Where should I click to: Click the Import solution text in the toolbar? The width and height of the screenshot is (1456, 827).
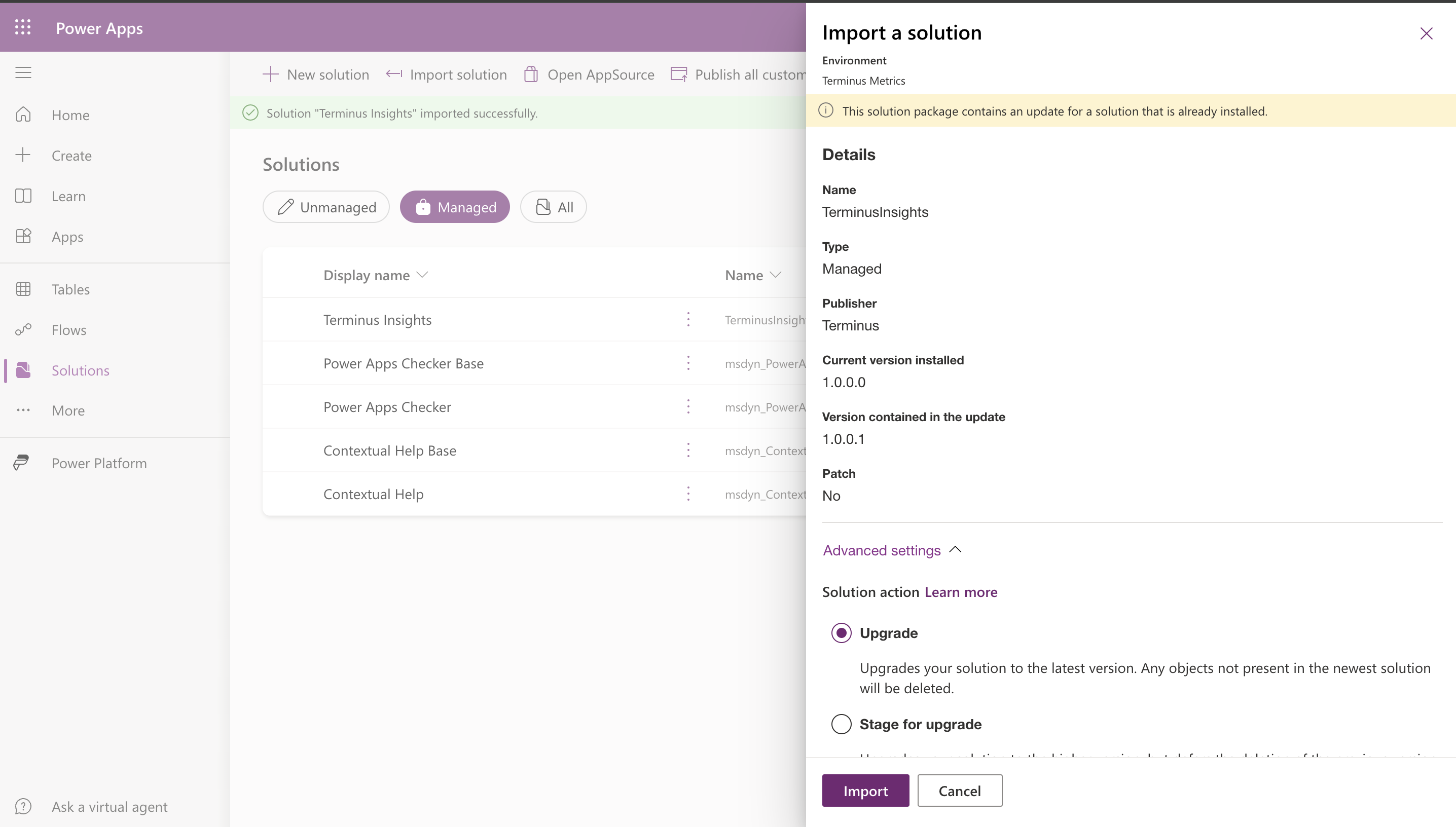pos(458,74)
